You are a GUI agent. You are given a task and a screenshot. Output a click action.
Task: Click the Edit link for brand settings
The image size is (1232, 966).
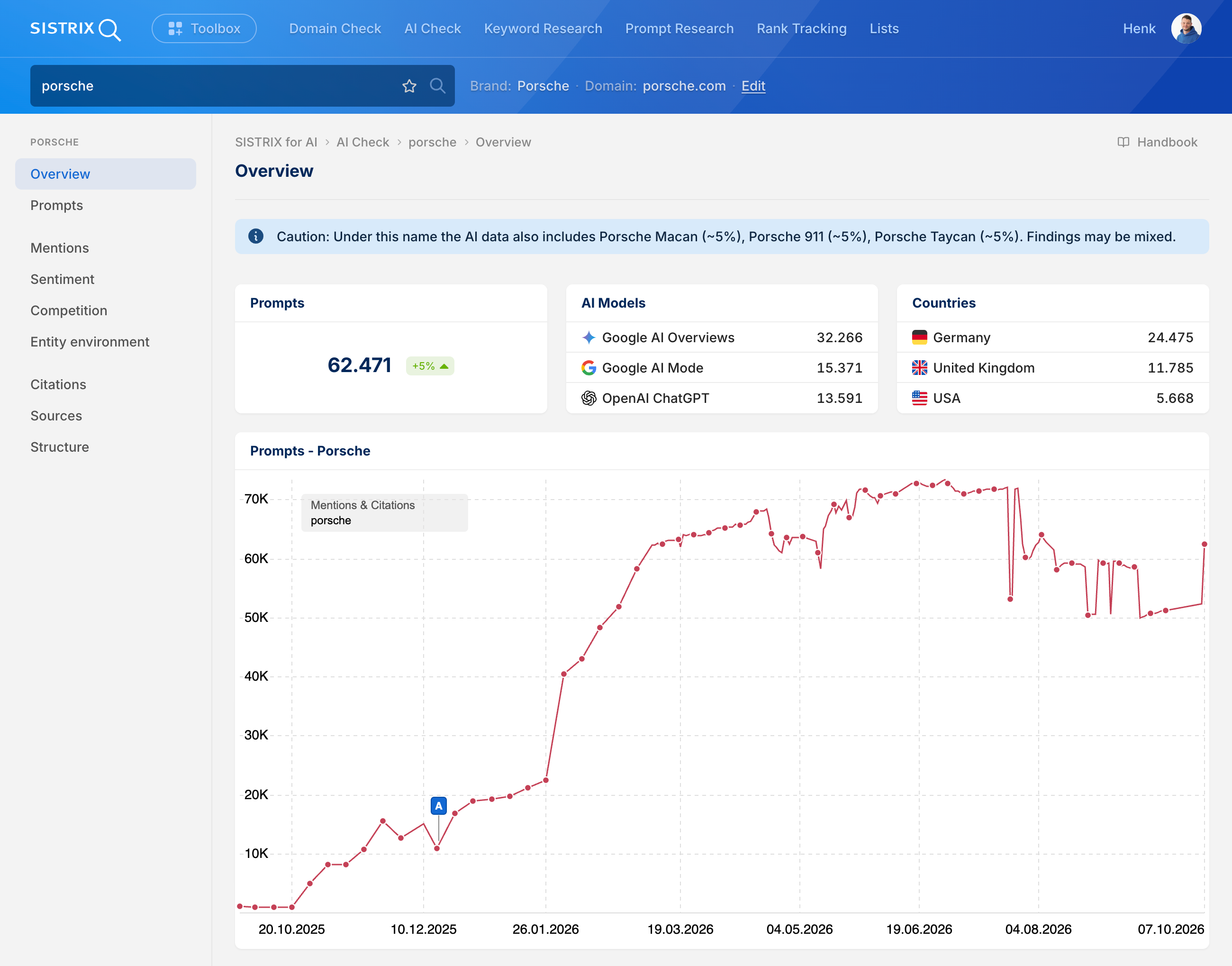coord(753,86)
